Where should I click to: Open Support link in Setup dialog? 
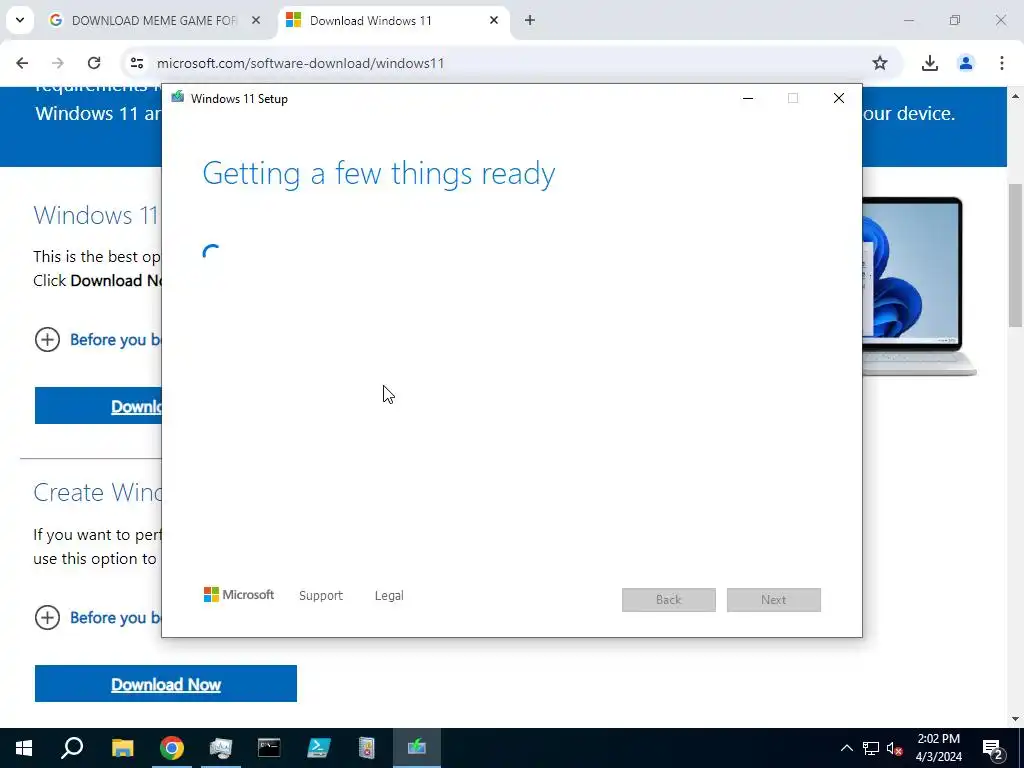pos(321,596)
